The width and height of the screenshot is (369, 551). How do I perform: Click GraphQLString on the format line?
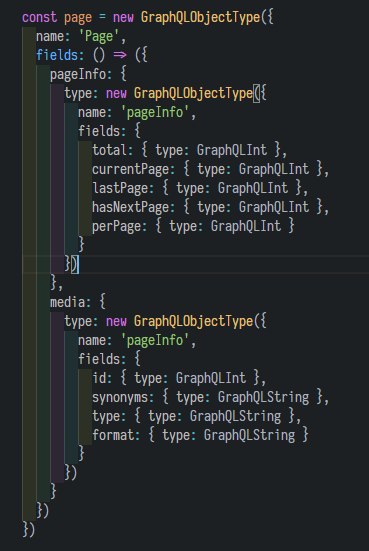pos(250,435)
